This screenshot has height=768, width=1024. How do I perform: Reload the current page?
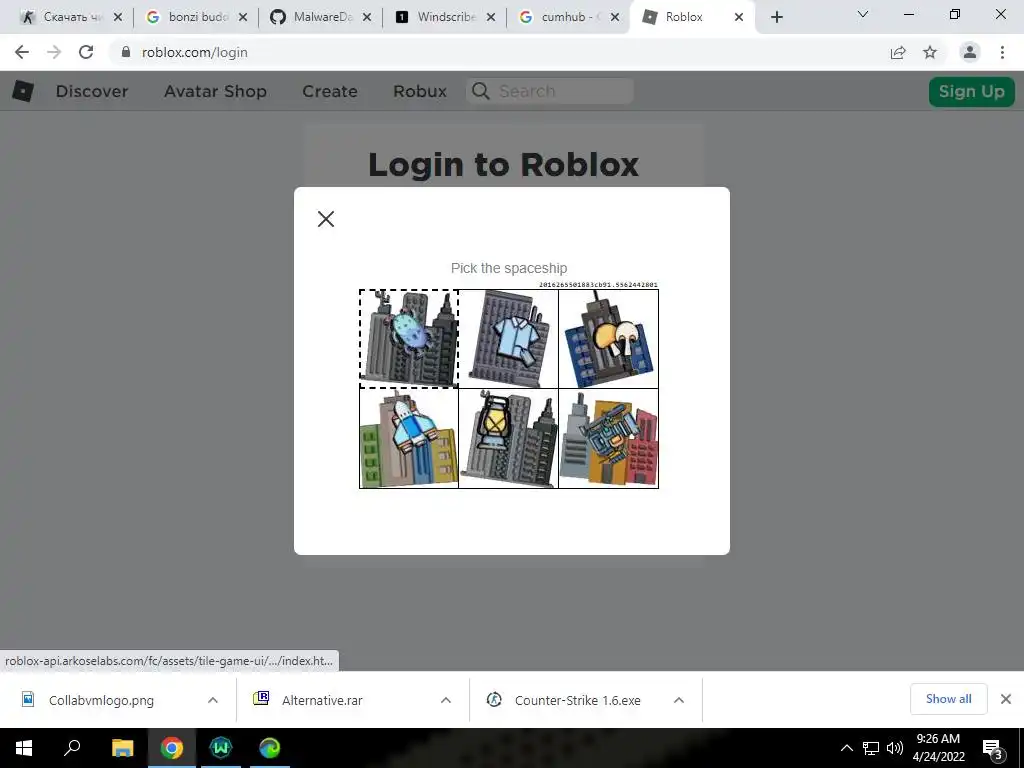pos(86,52)
